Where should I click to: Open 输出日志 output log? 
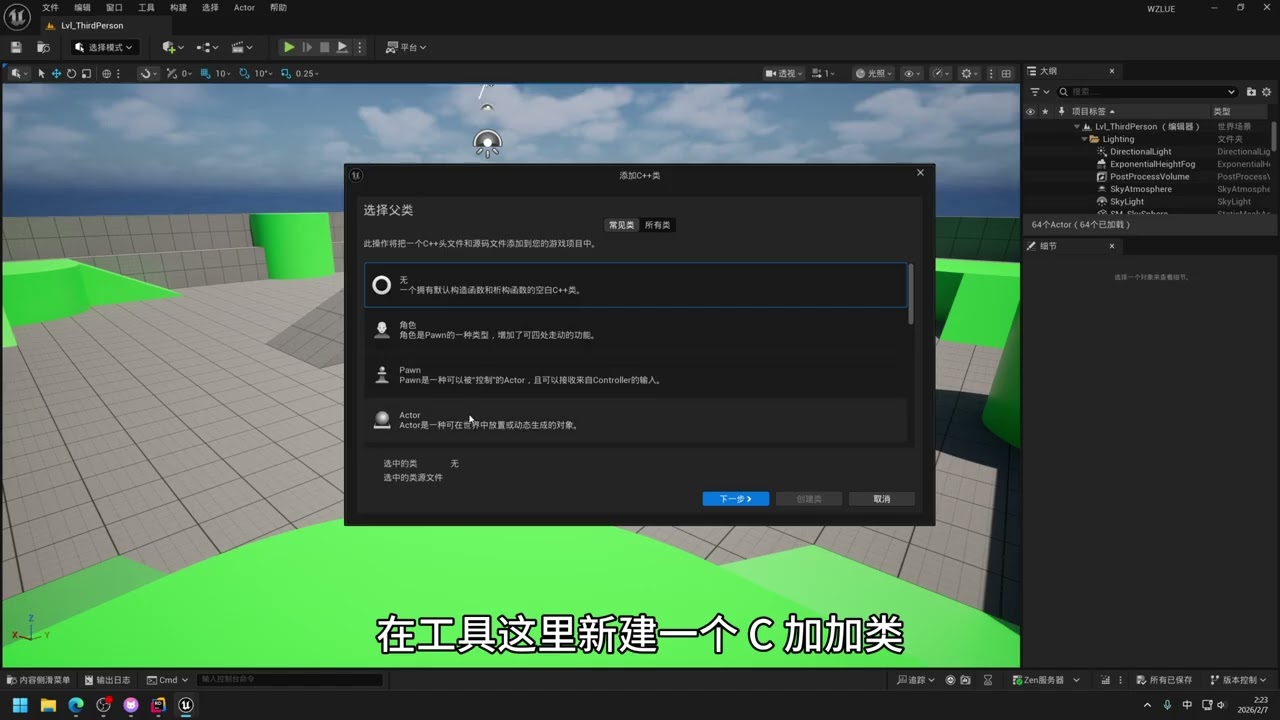[x=108, y=680]
